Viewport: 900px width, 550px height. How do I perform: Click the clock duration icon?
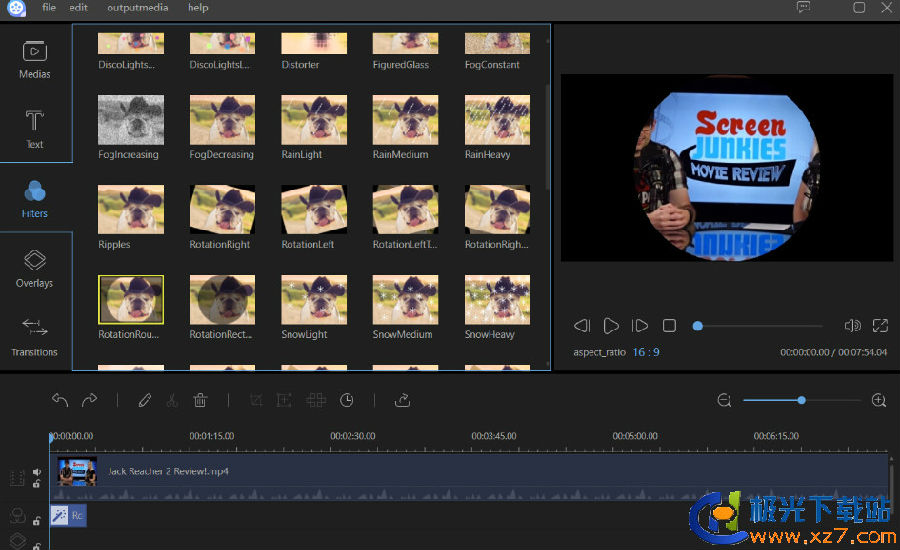346,400
